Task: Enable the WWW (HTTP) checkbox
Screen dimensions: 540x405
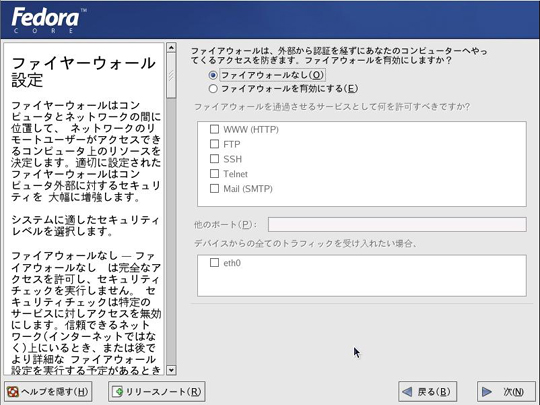Action: (214, 129)
